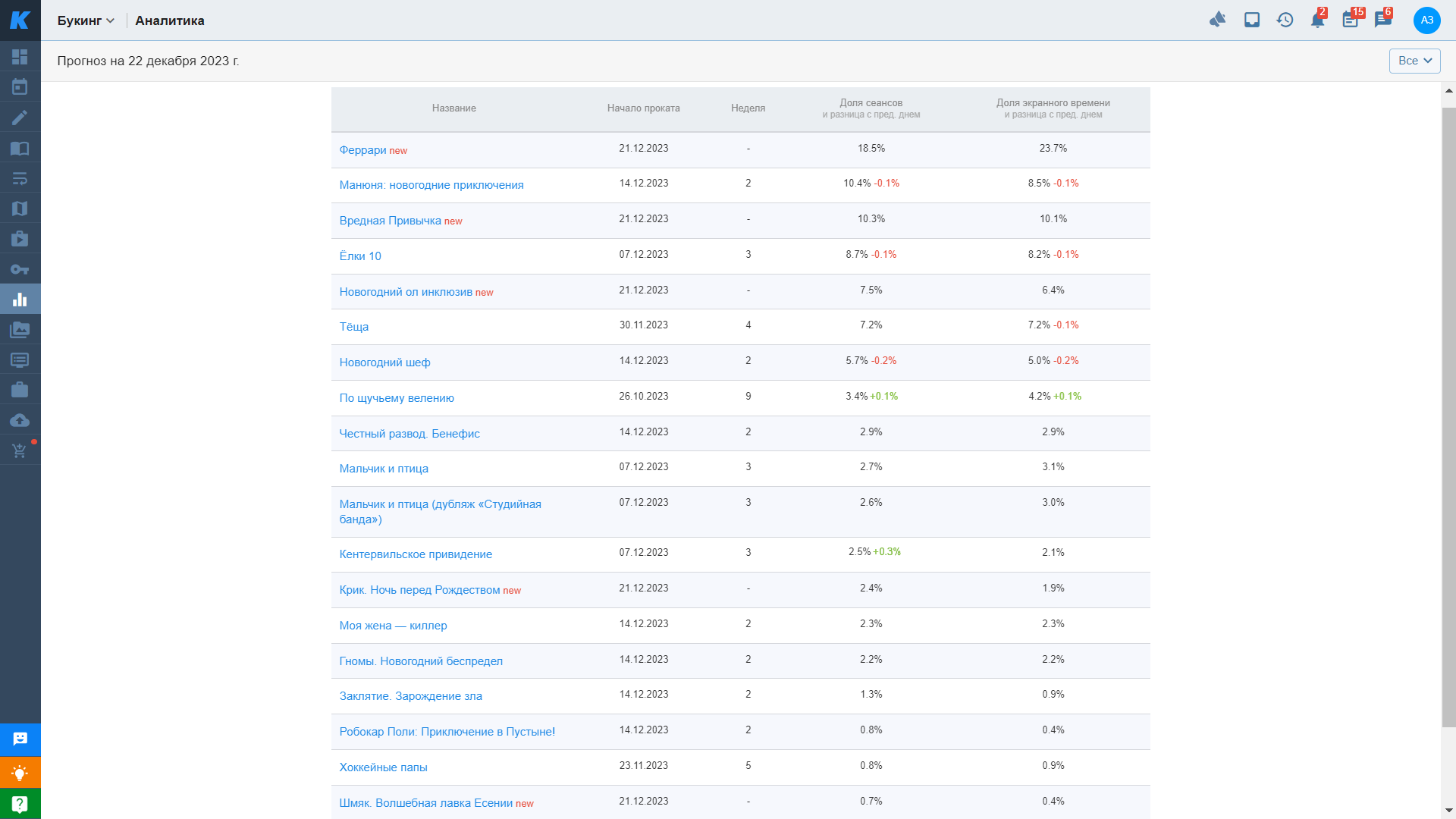Open Робокар Поли: Приключение в Пустыне link
The height and width of the screenshot is (819, 1456).
[x=447, y=732]
